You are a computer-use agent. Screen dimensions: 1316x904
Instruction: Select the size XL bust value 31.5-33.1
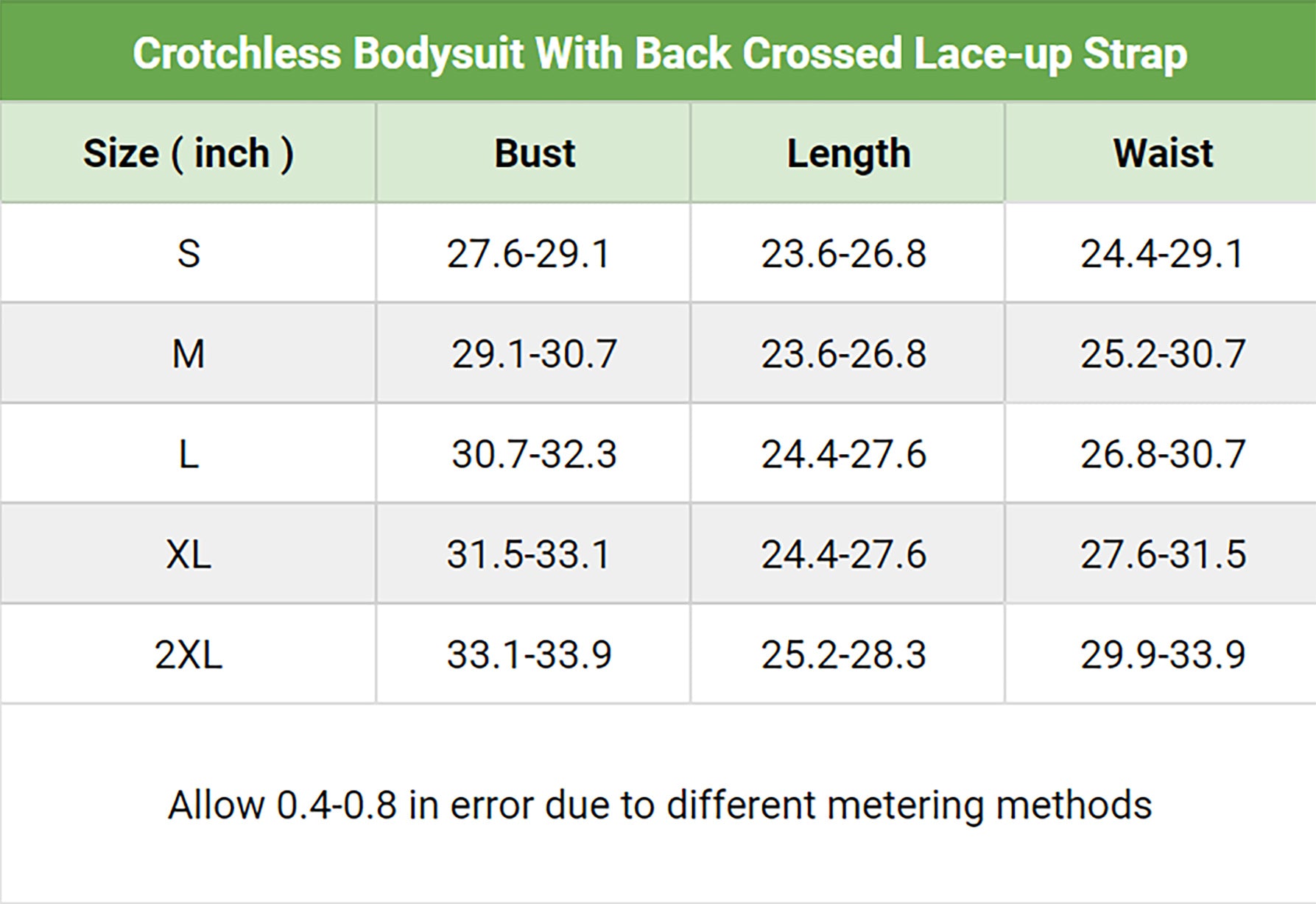pyautogui.click(x=529, y=554)
